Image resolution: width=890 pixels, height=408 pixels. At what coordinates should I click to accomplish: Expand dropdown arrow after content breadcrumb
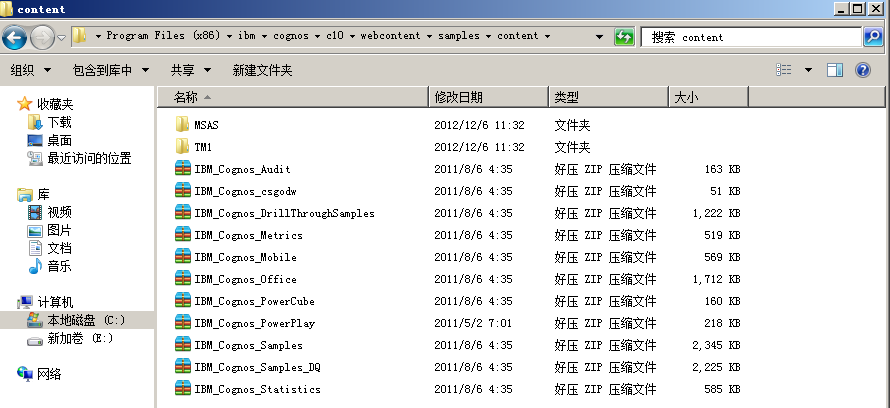pyautogui.click(x=547, y=36)
